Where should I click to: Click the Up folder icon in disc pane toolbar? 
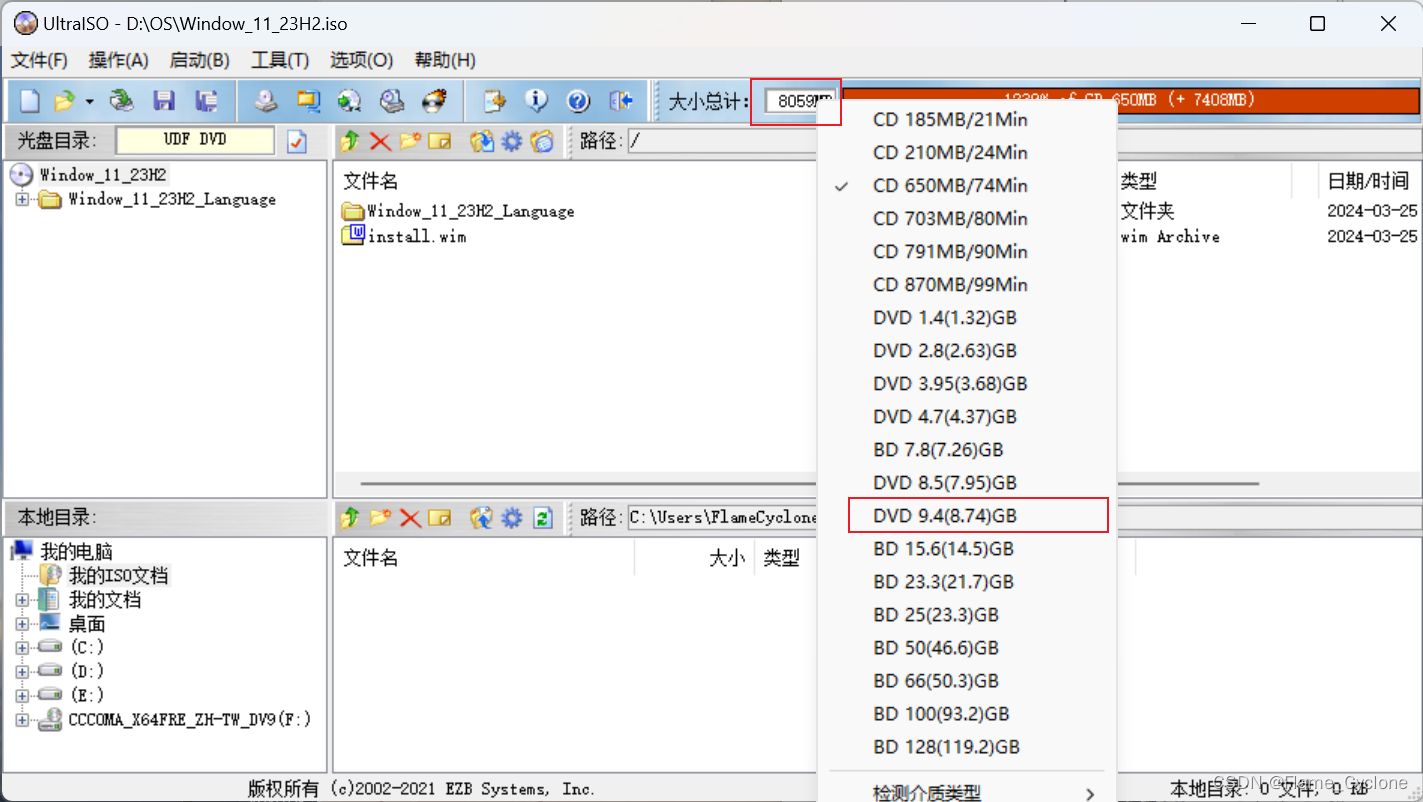pos(349,142)
